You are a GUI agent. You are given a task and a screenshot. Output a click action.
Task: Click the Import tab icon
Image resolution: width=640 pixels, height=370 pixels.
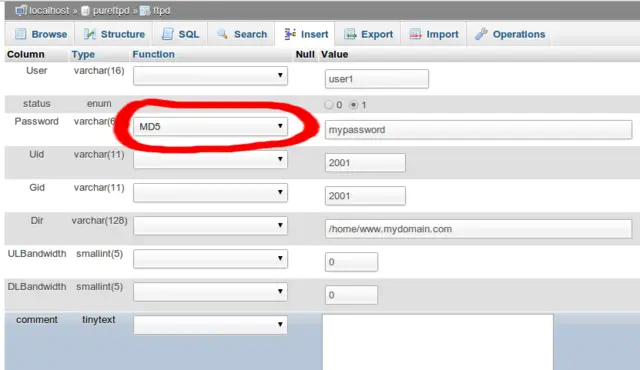tap(415, 34)
